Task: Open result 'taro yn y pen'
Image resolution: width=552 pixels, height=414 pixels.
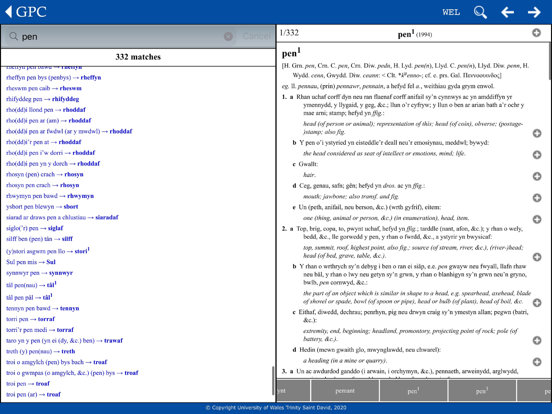Action: (x=64, y=340)
